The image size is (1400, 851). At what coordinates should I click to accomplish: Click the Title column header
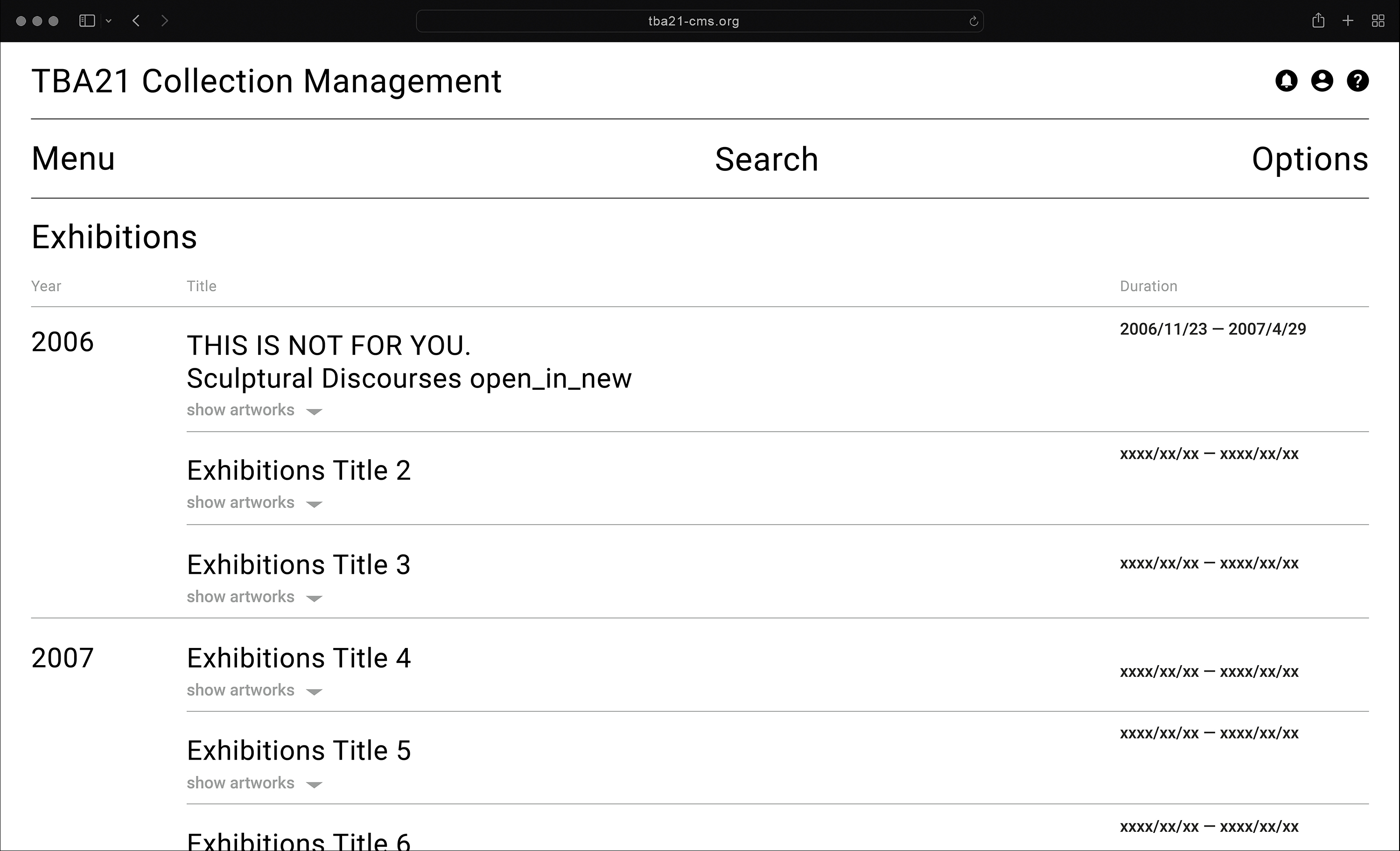click(202, 286)
